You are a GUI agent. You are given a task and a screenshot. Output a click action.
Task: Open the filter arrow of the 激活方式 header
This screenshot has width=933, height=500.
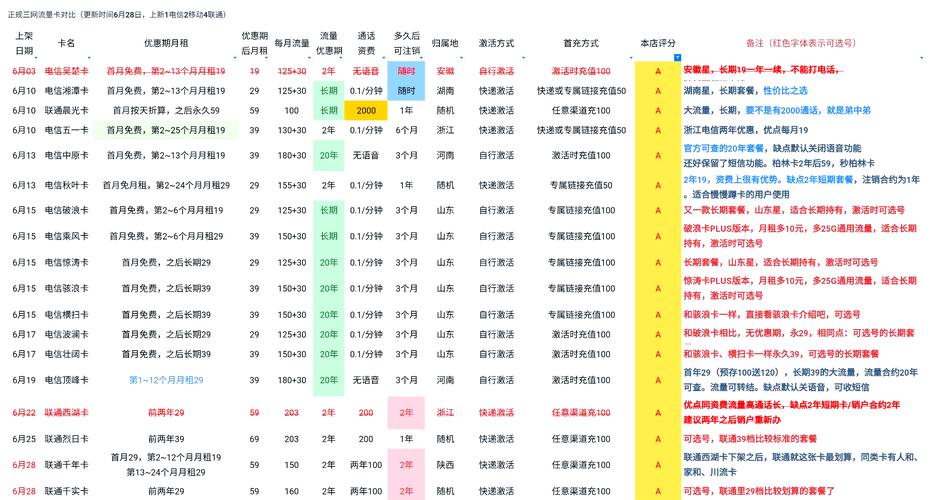point(524,58)
